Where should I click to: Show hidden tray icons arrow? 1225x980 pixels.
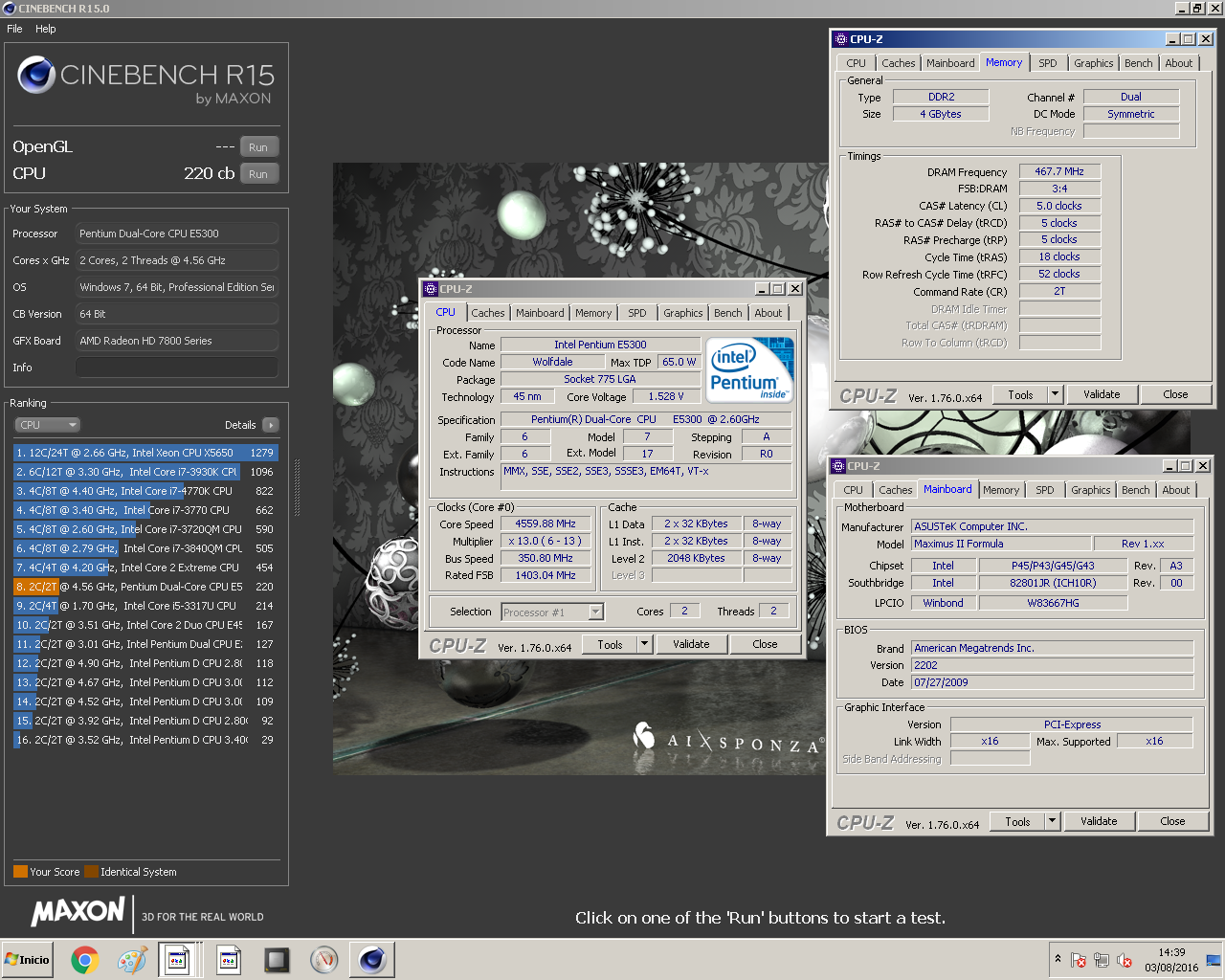[1058, 958]
